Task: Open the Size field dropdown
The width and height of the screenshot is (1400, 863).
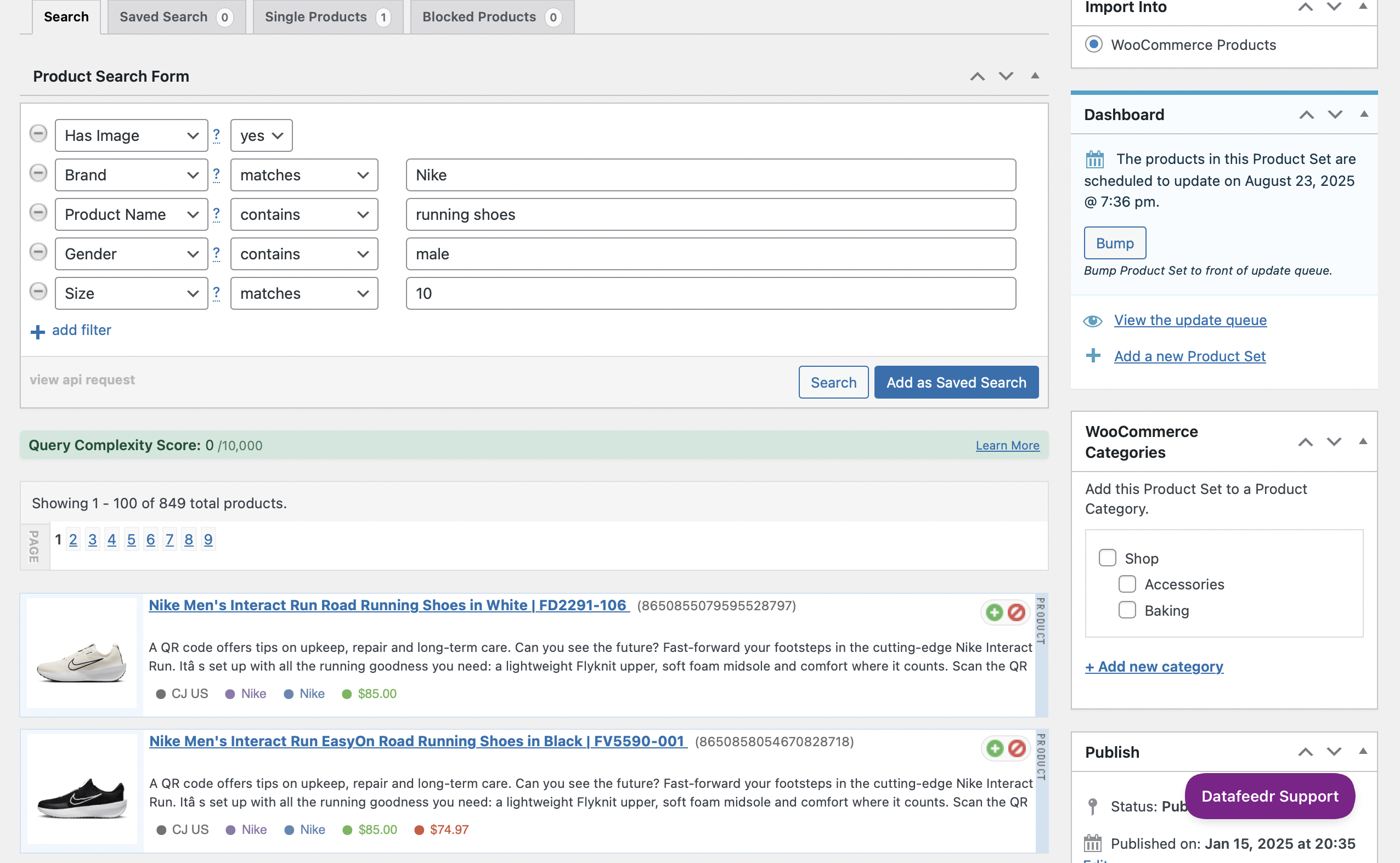Action: 131,293
